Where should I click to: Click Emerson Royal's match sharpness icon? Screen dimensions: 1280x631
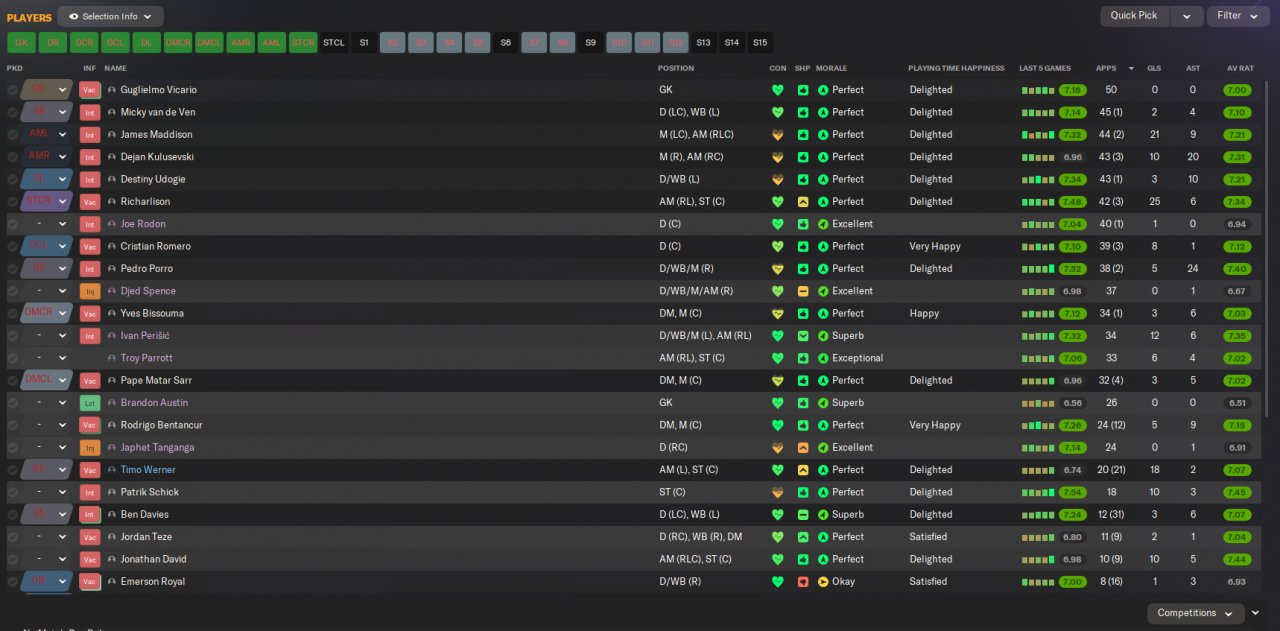pyautogui.click(x=802, y=582)
